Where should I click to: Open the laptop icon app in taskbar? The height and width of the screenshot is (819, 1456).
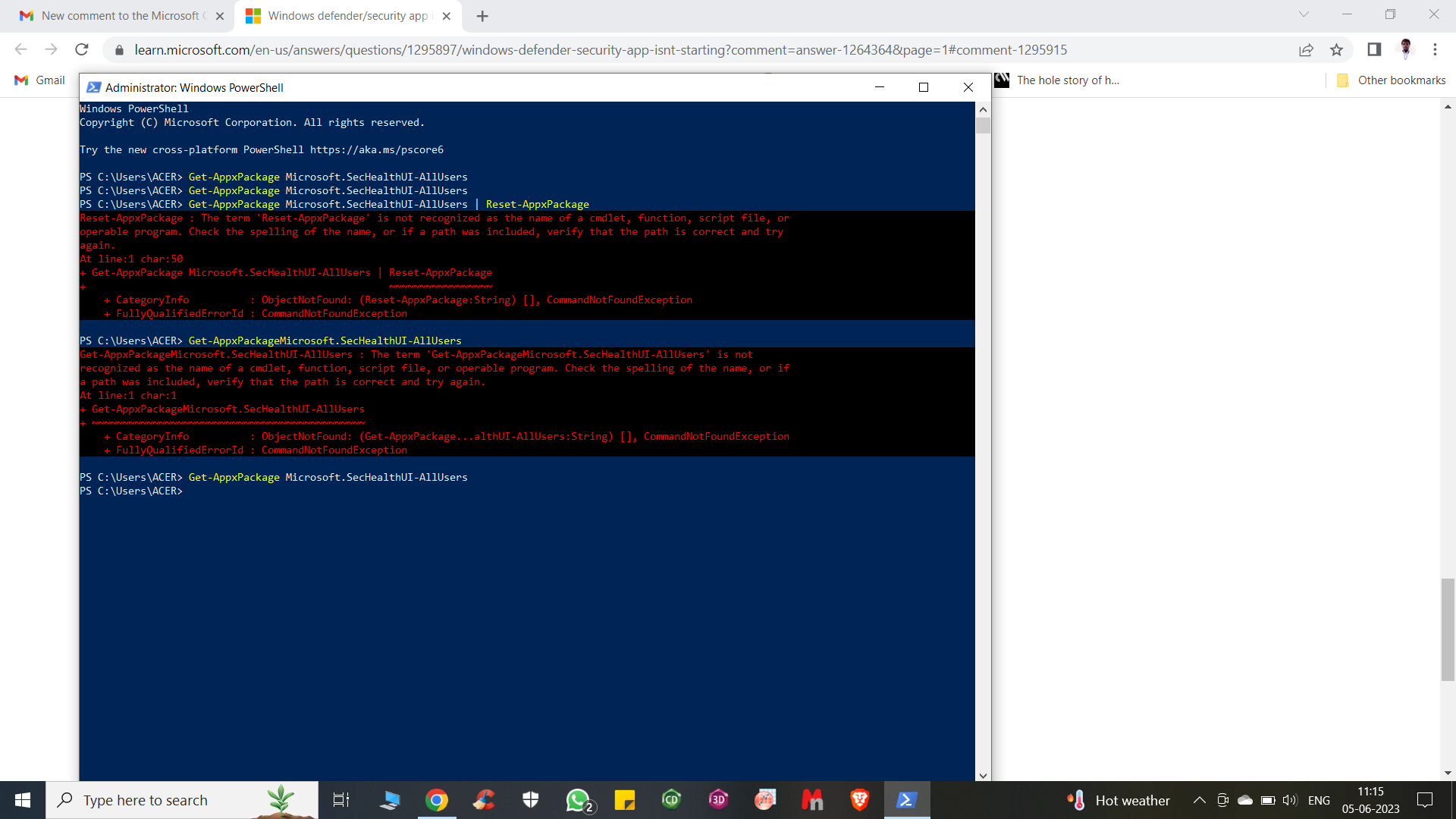[x=390, y=800]
